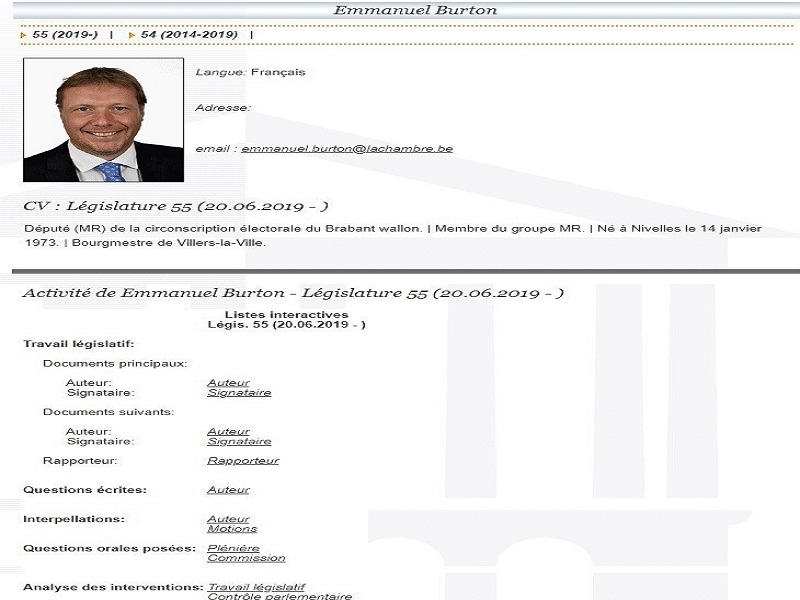800x600 pixels.
Task: Click 'Activité de Emmanuel Burton' heading
Action: (293, 293)
